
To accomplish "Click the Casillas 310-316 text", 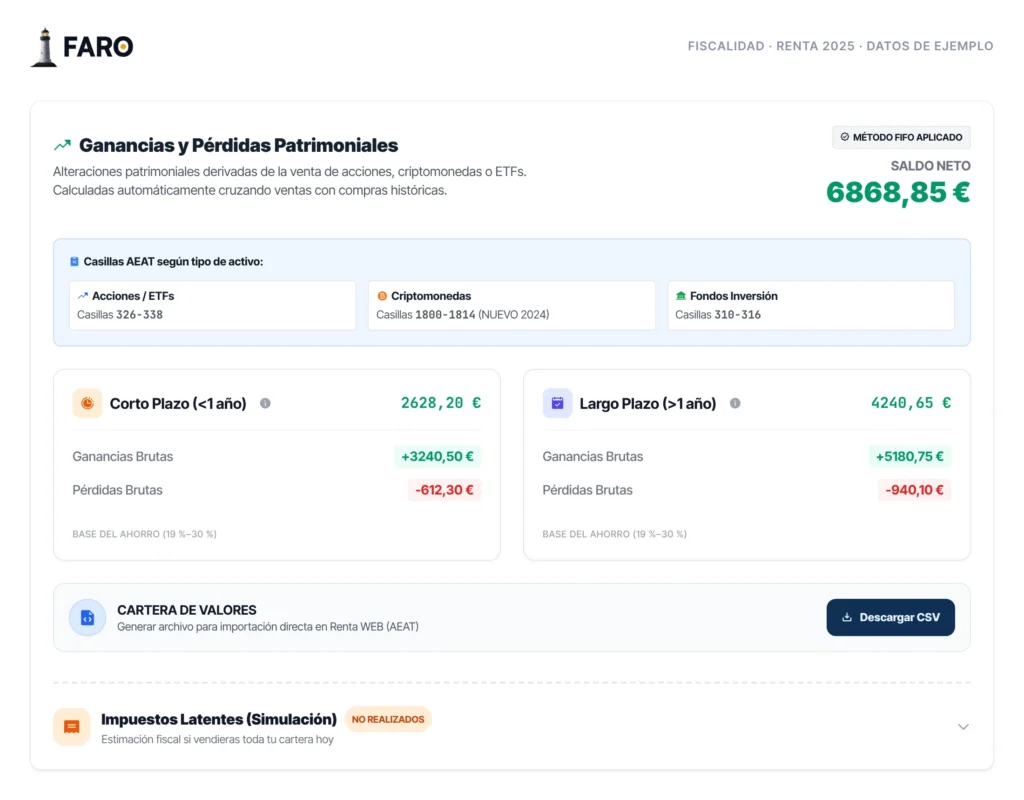I will [x=718, y=315].
